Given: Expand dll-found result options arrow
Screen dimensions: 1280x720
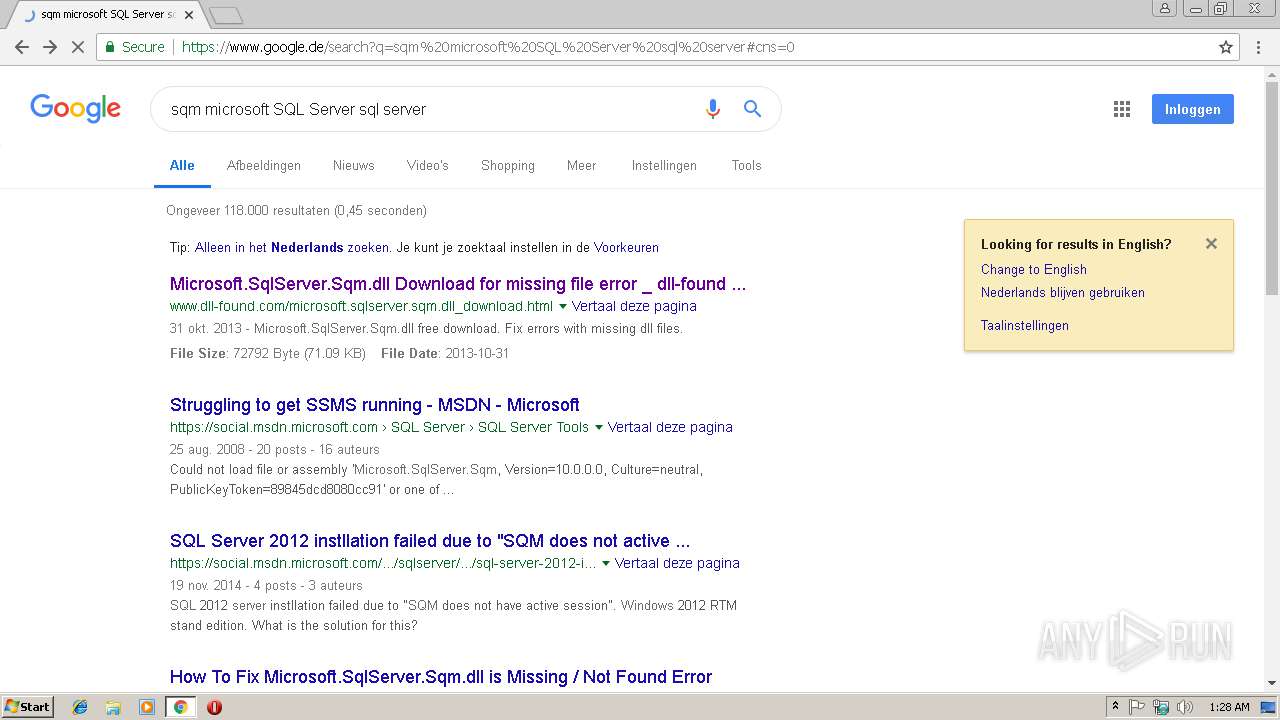Looking at the screenshot, I should [562, 307].
